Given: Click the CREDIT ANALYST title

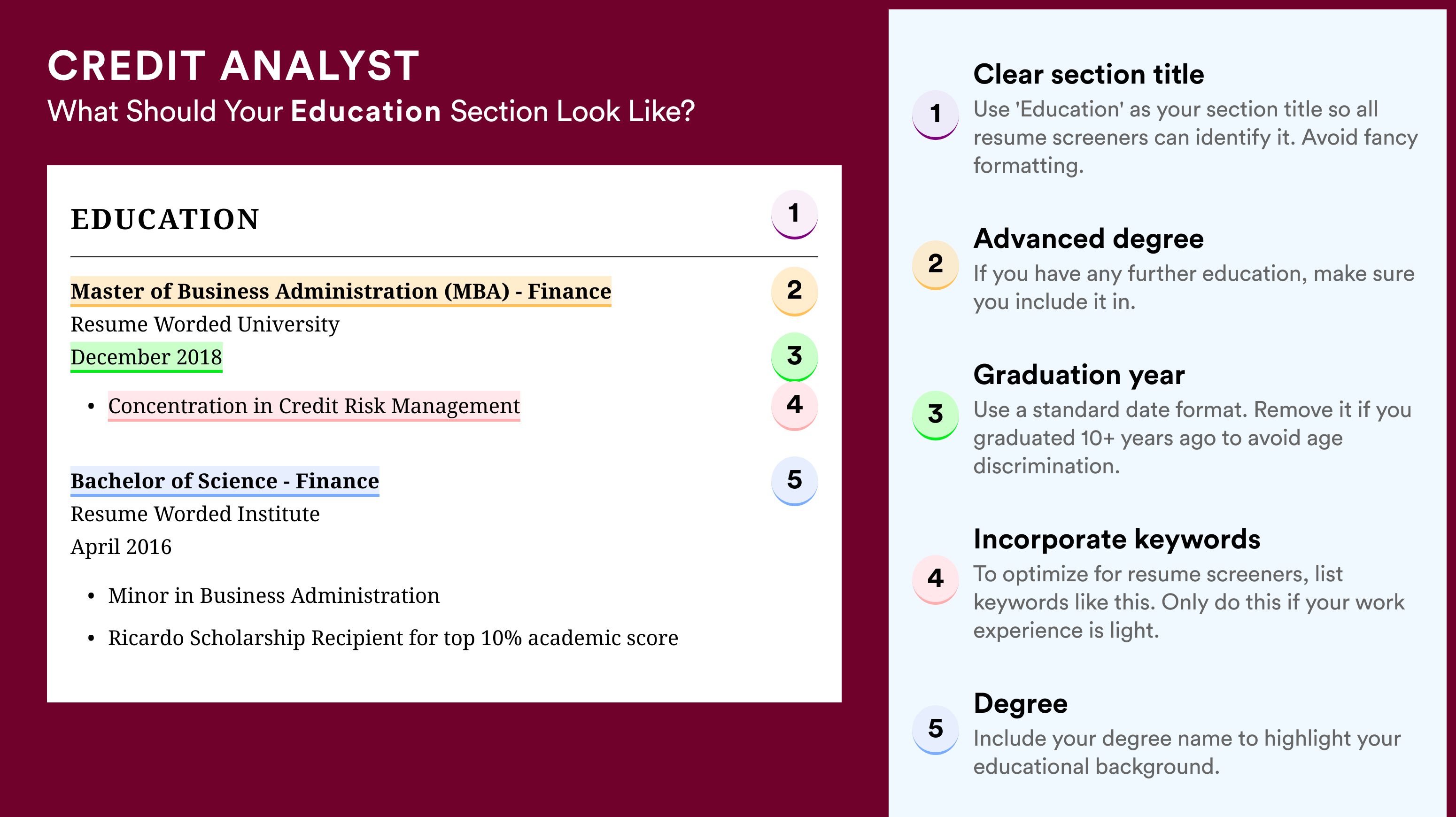Looking at the screenshot, I should (233, 66).
